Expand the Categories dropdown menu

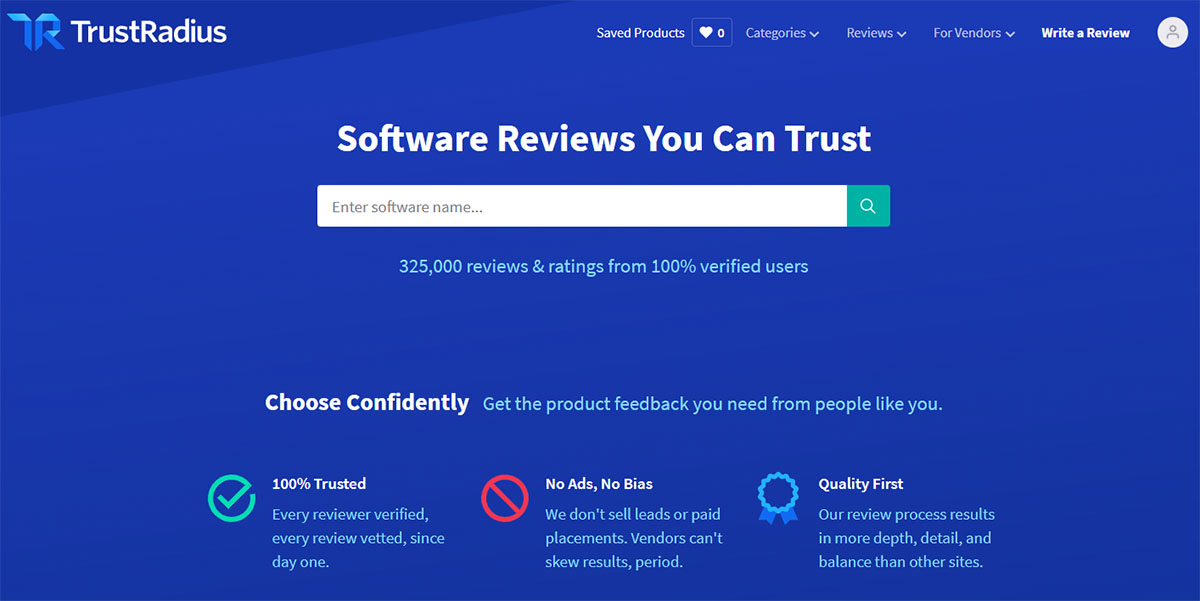point(782,33)
